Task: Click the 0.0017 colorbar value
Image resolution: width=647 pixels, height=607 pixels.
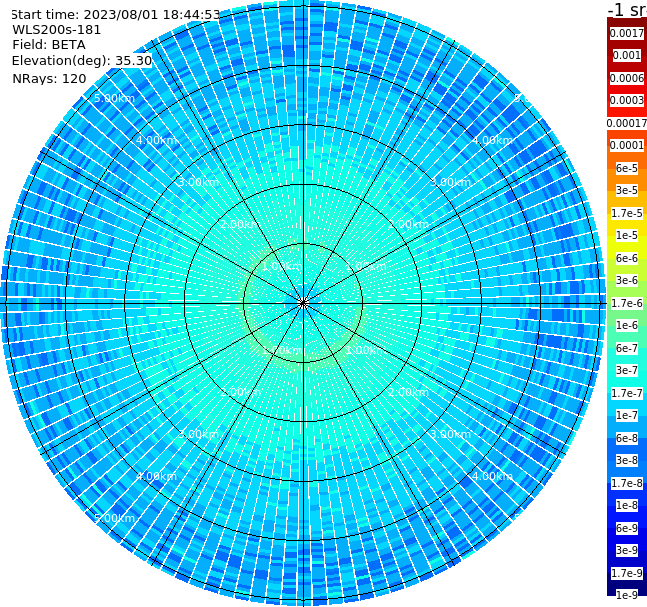Action: click(x=627, y=33)
